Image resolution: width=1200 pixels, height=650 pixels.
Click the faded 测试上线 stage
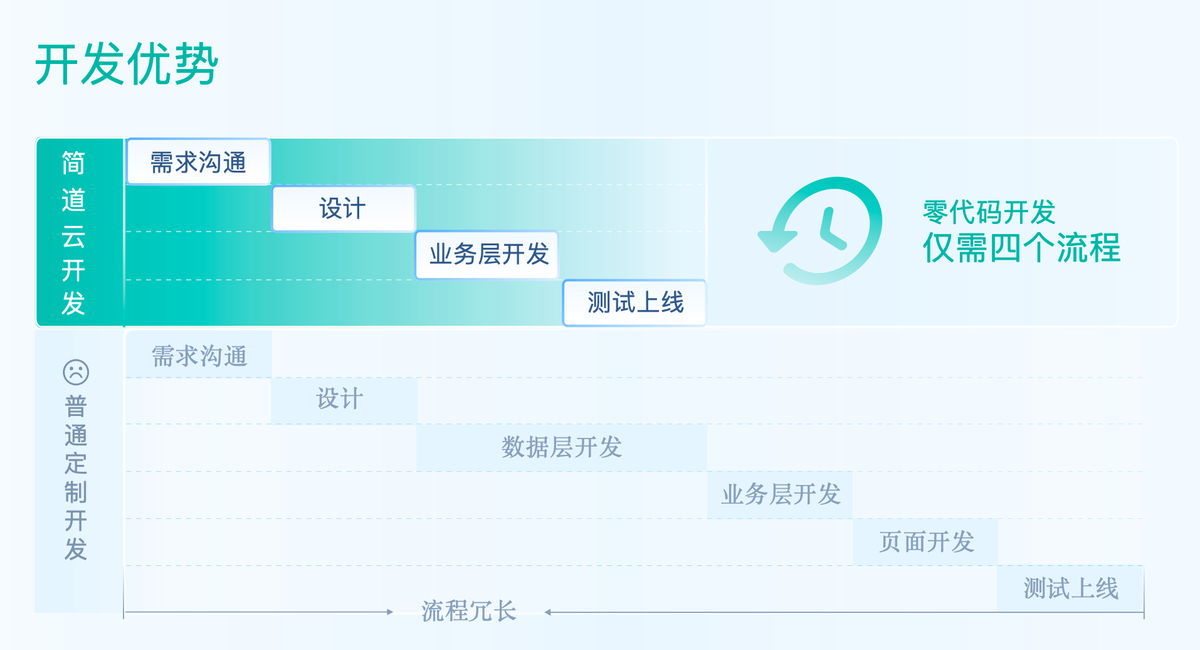(1070, 588)
